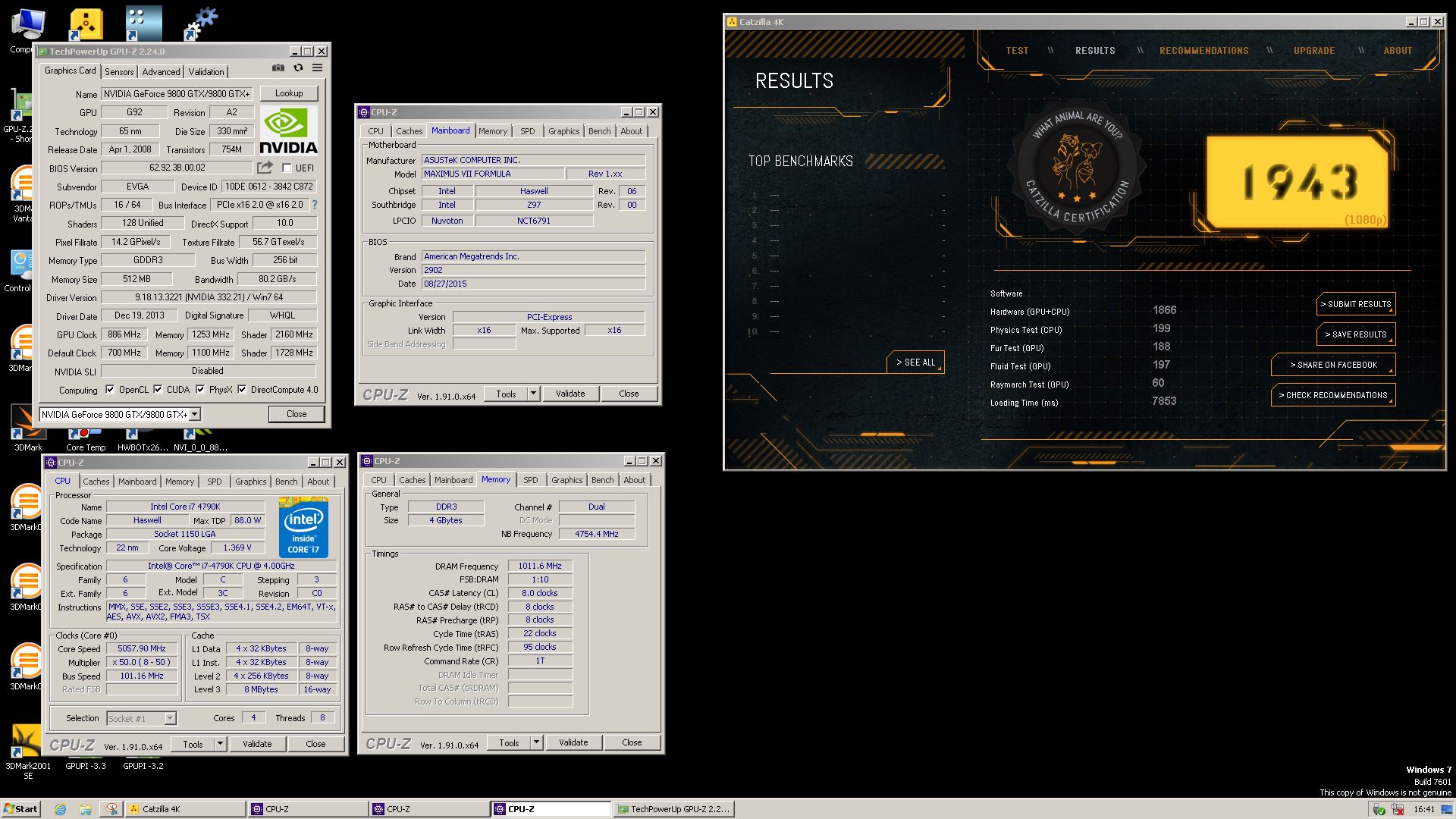Open SPD tab in Mainboard CPU-Z window
Image resolution: width=1456 pixels, height=819 pixels.
(528, 131)
